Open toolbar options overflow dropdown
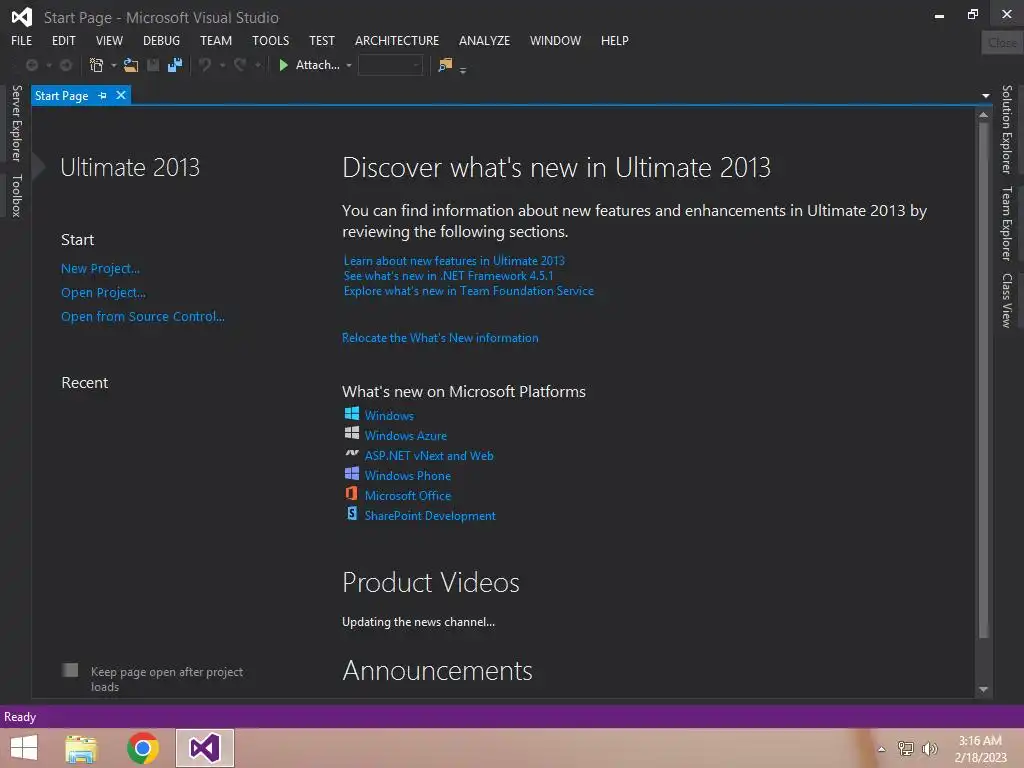The width and height of the screenshot is (1024, 768). point(463,70)
